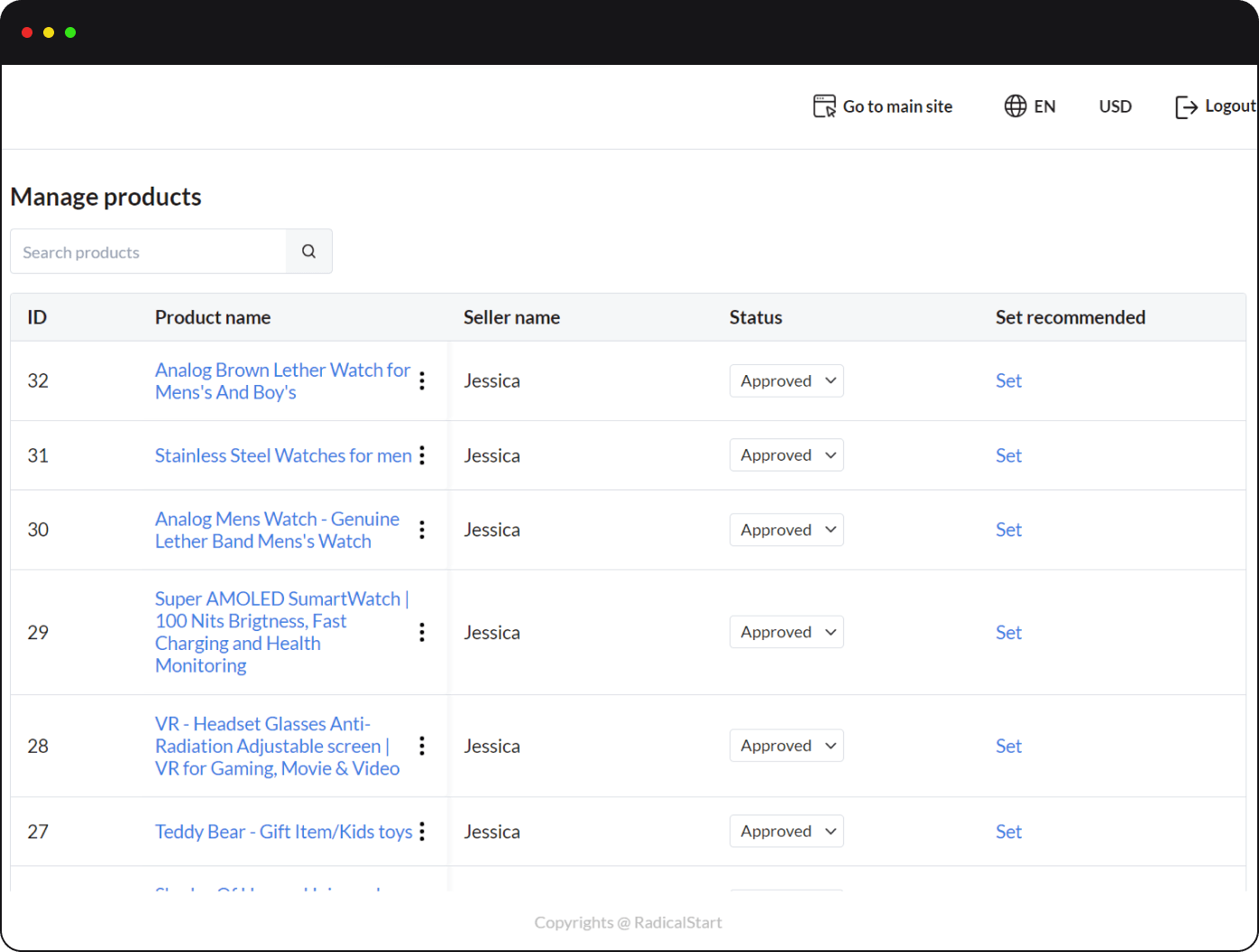This screenshot has height=952, width=1259.
Task: Open the Teddy Bear Gift Item product page
Action: (283, 831)
